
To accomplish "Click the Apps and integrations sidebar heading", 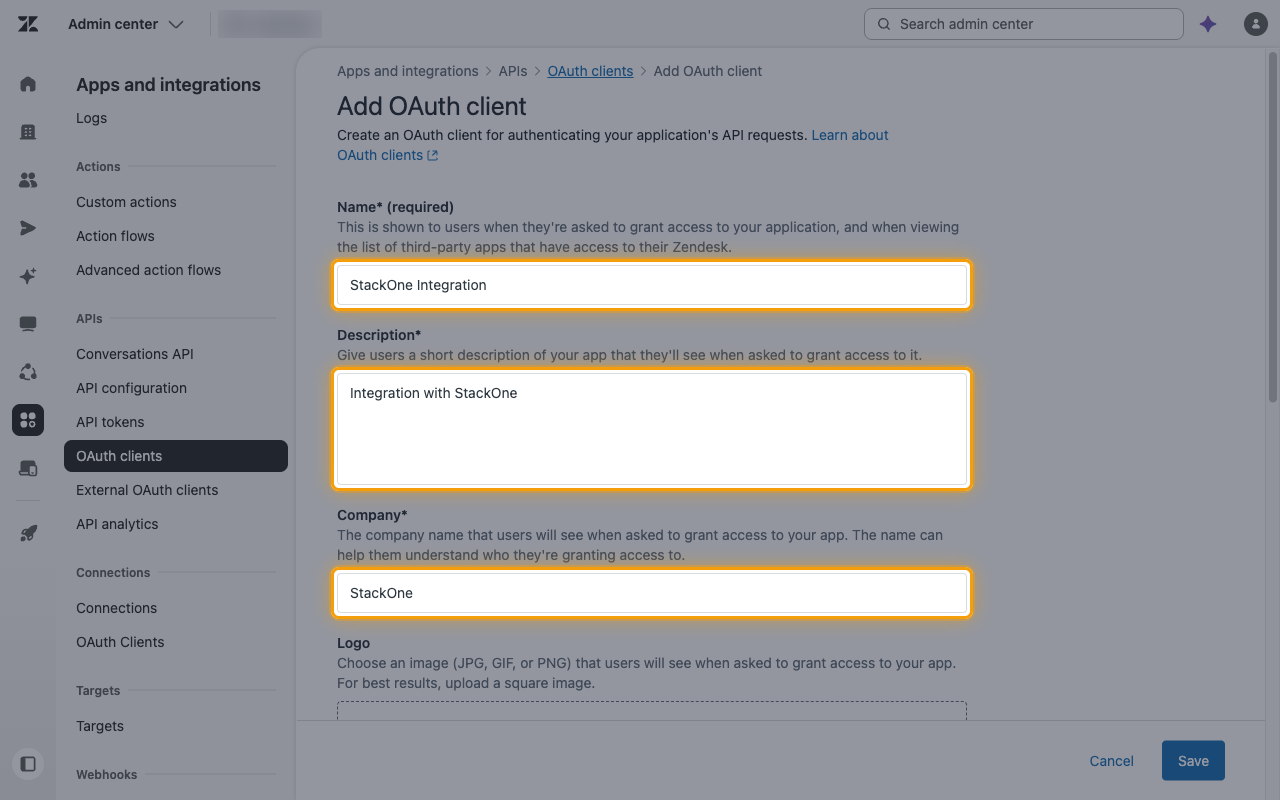I will tap(168, 85).
